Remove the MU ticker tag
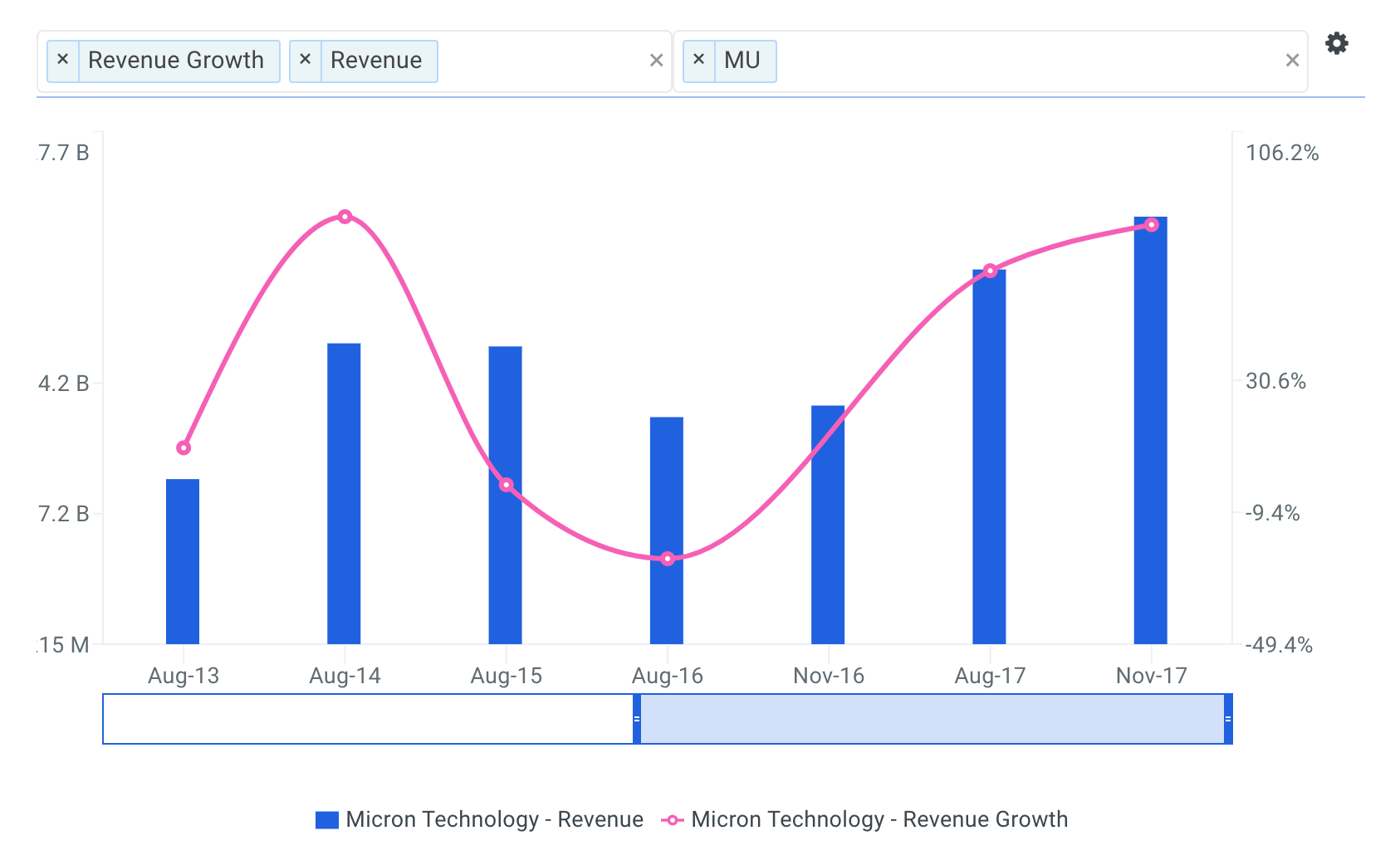Screen dimensions: 1400x865 (698, 60)
